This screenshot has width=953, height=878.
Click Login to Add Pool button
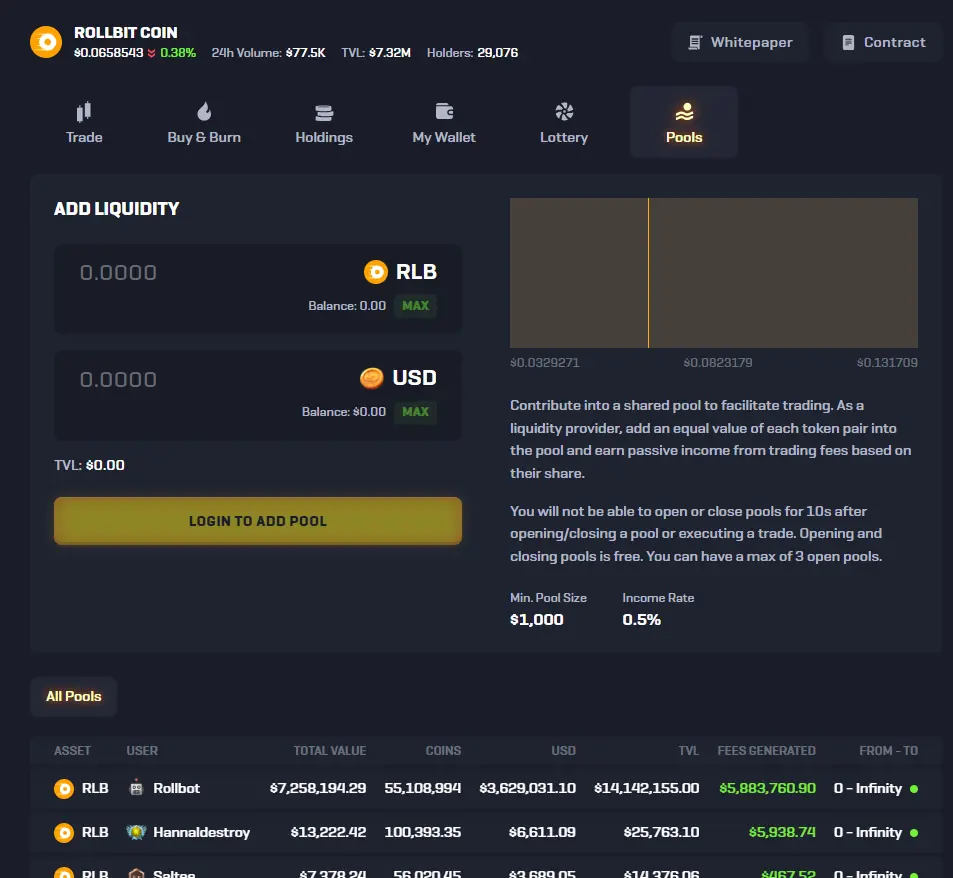pyautogui.click(x=258, y=521)
